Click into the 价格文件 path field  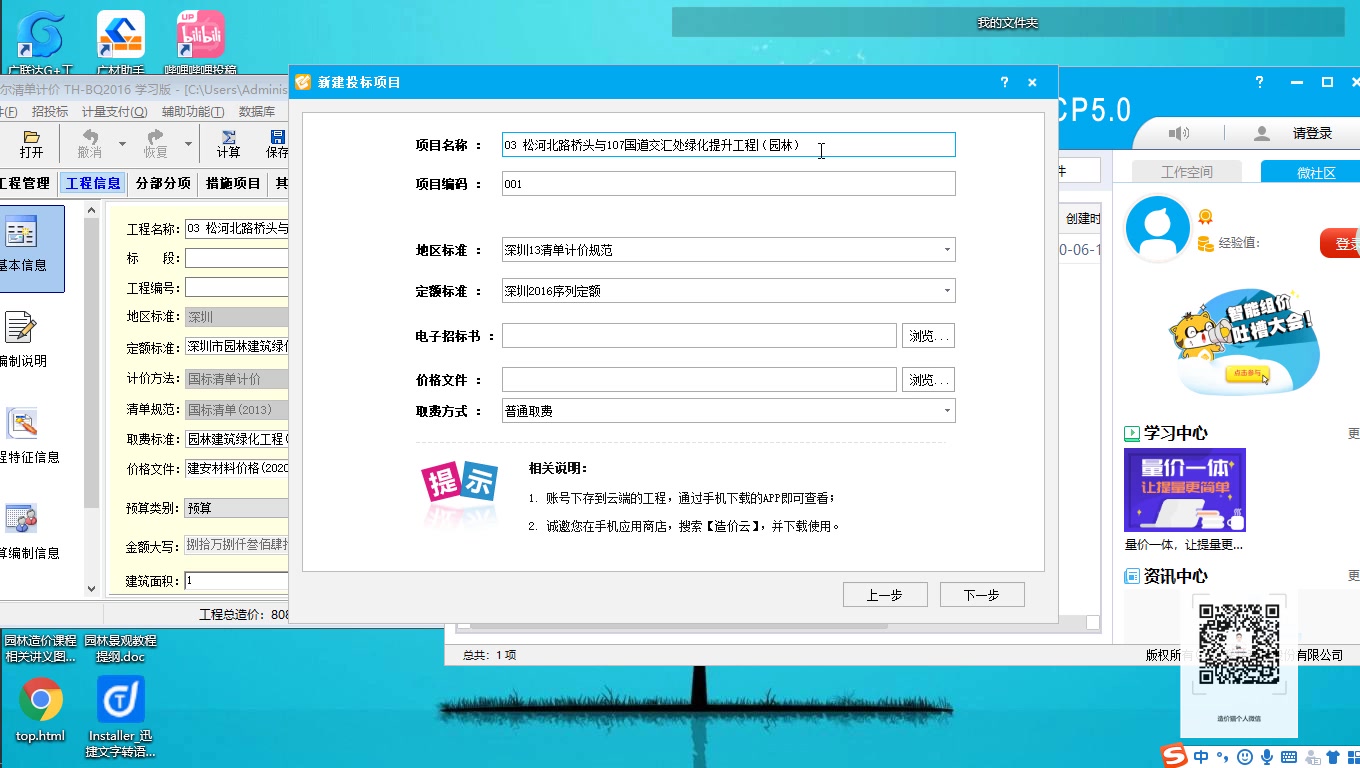point(699,380)
